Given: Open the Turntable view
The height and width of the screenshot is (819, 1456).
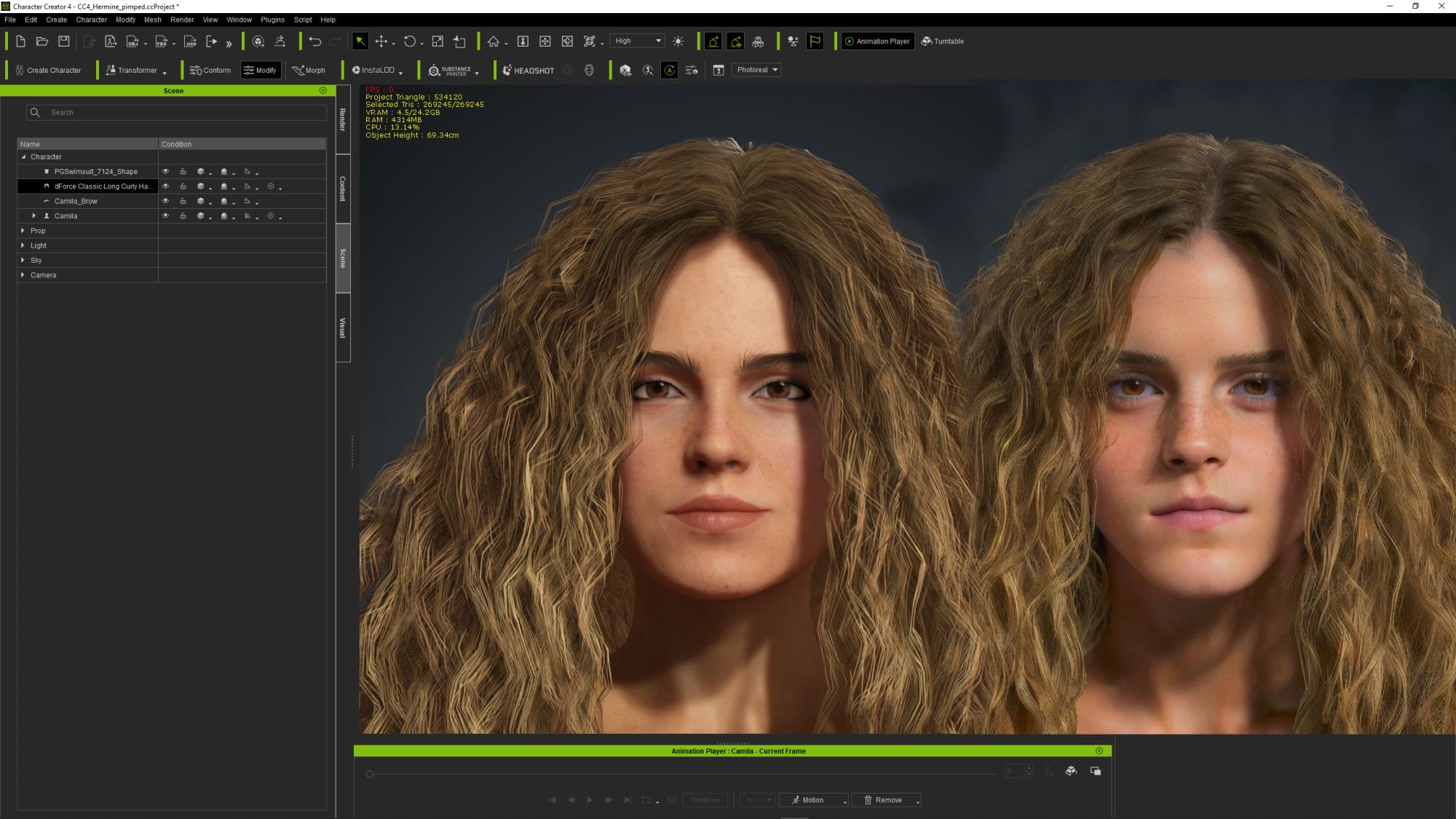Looking at the screenshot, I should (943, 41).
